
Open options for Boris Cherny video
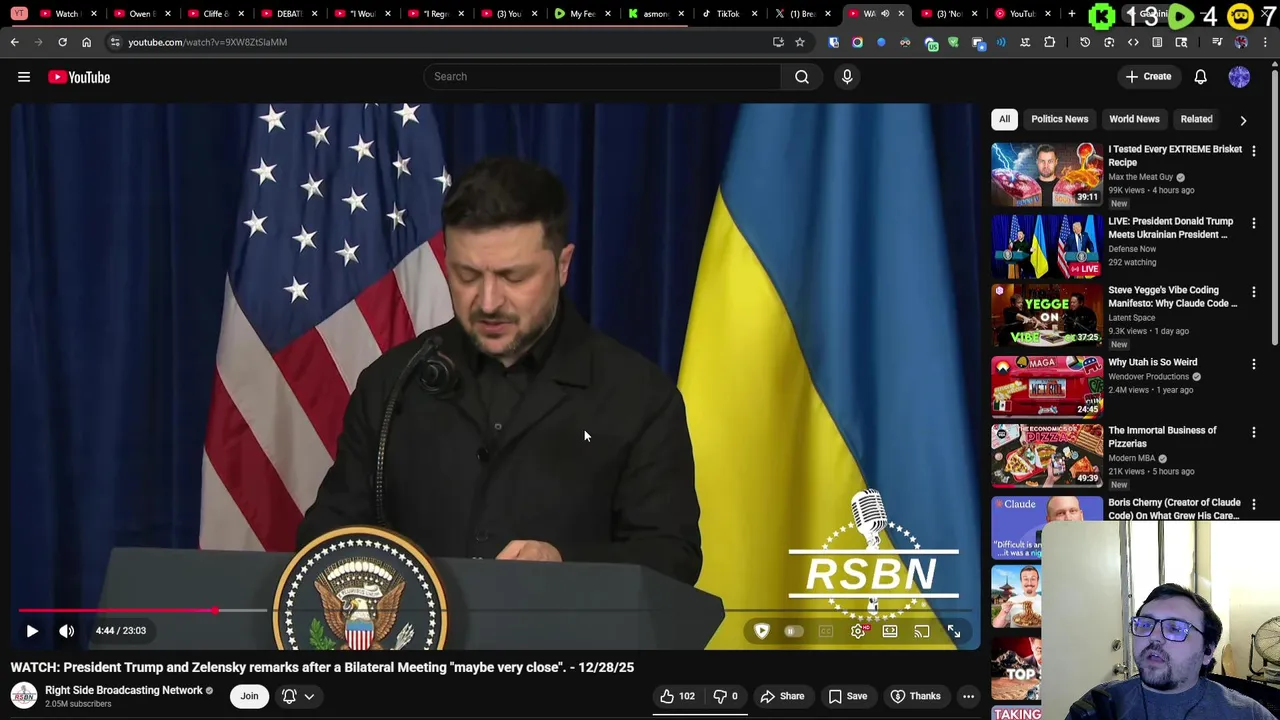[x=1253, y=503]
